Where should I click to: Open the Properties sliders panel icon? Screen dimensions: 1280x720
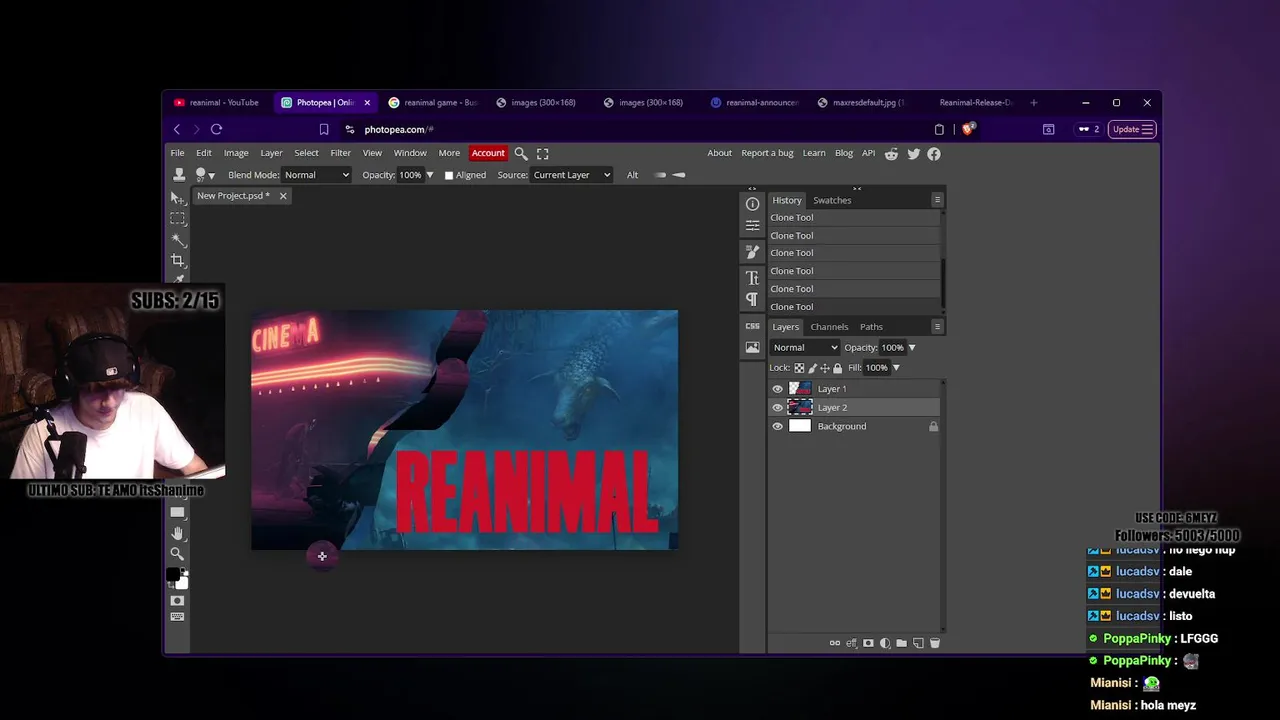(752, 226)
